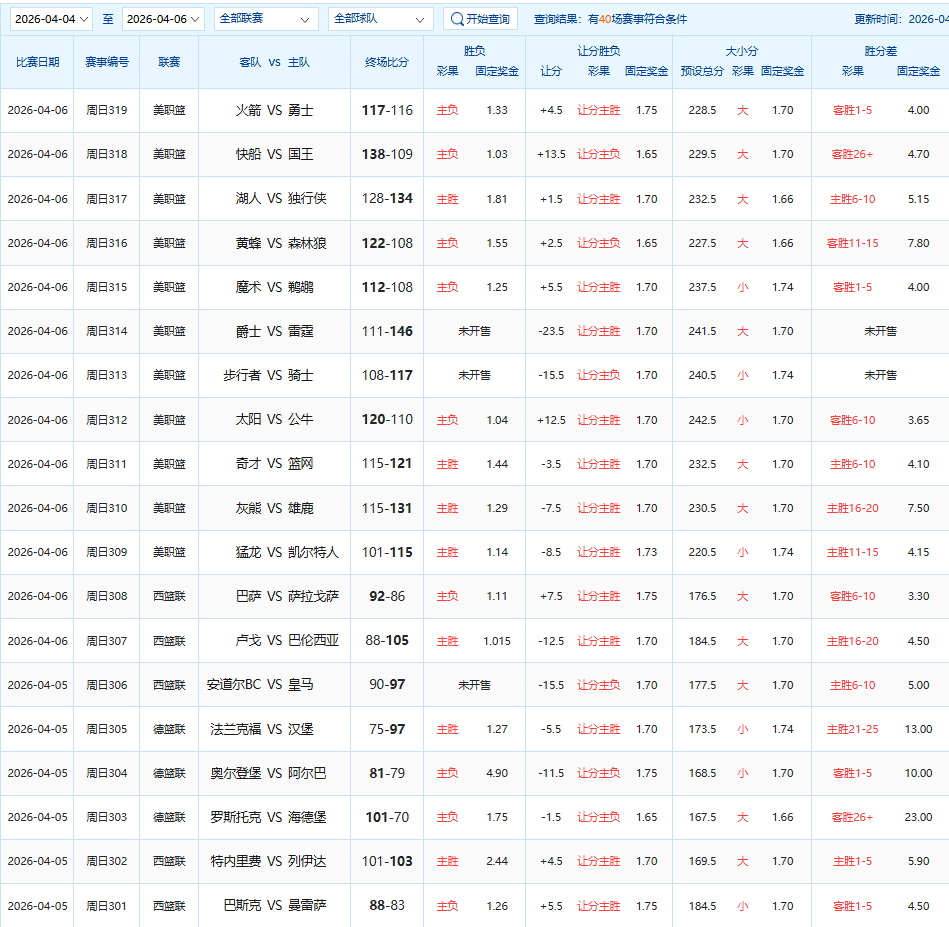Click 未开售 in 爵士 VS 雷霆 row
The width and height of the screenshot is (949, 927).
(474, 331)
